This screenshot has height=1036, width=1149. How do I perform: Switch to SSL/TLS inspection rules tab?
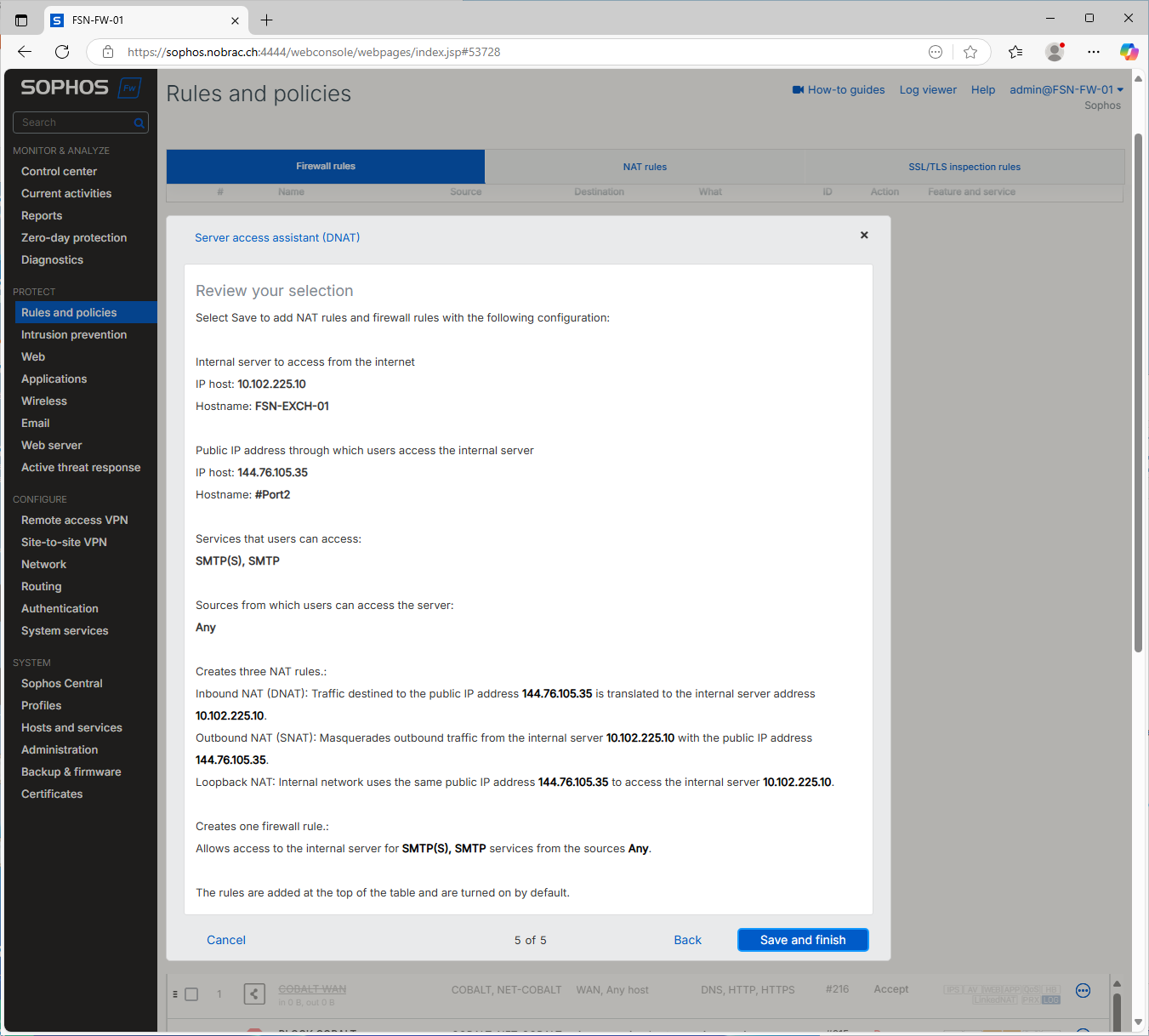point(964,167)
